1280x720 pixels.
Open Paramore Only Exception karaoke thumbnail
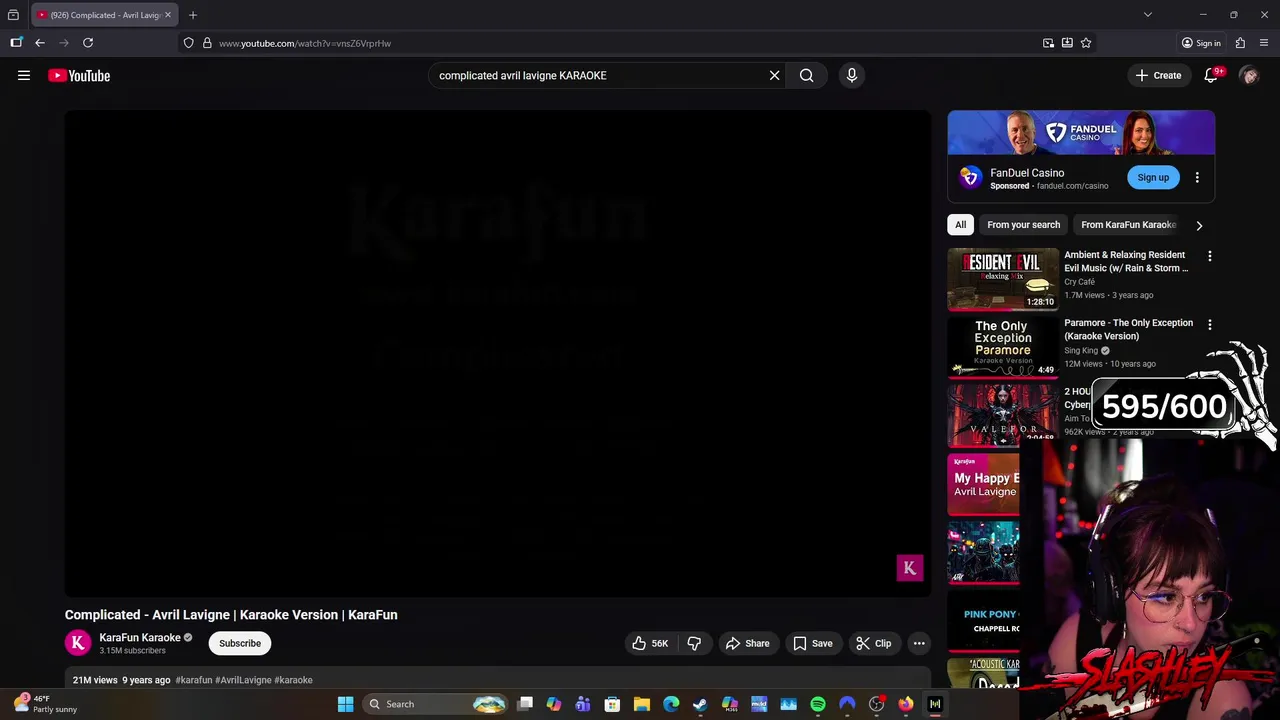click(x=1003, y=347)
